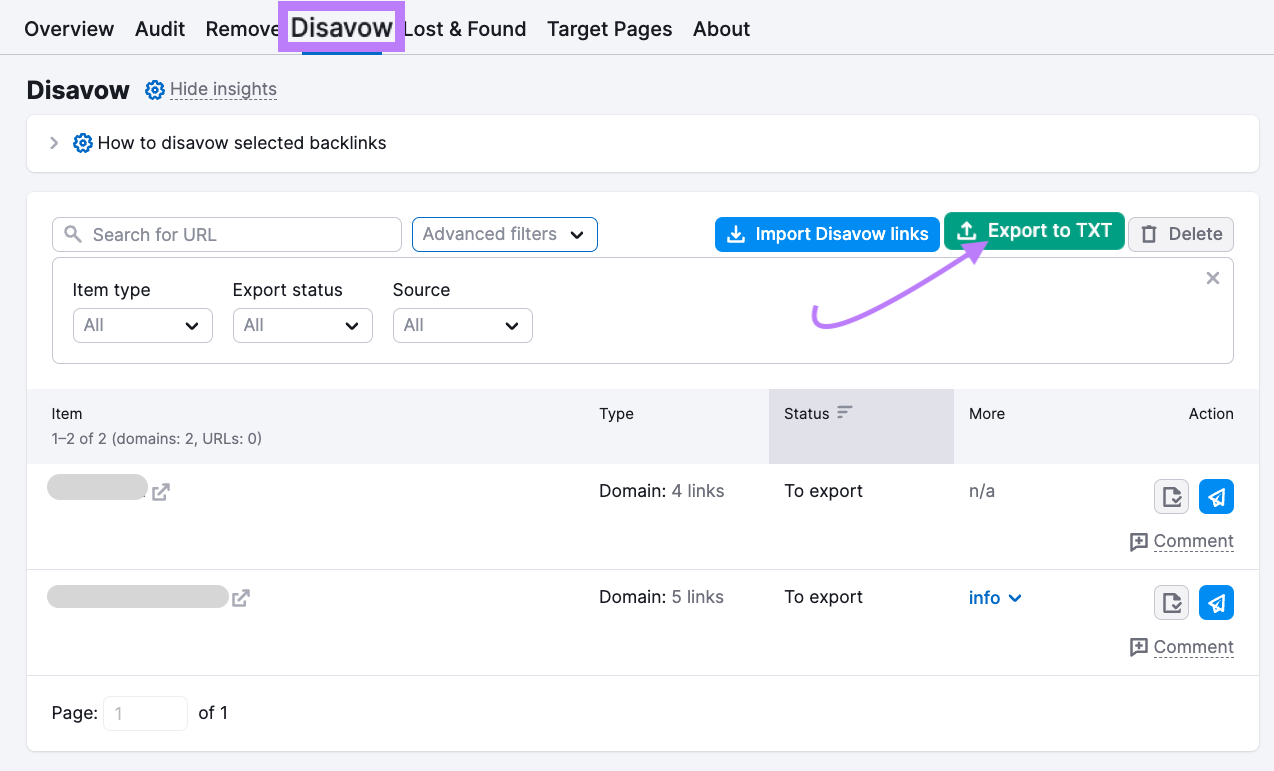Expand the Source filter dropdown
This screenshot has height=771, width=1274.
[x=462, y=325]
